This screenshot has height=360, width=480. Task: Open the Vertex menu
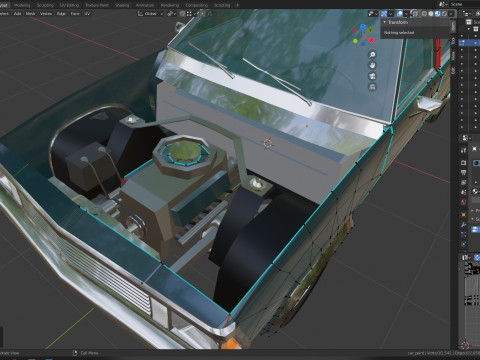[x=46, y=14]
